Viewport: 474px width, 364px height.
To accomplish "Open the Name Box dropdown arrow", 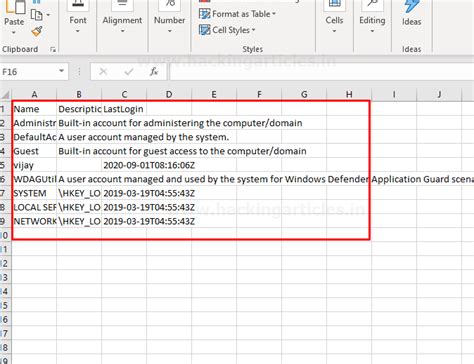I will pos(61,71).
